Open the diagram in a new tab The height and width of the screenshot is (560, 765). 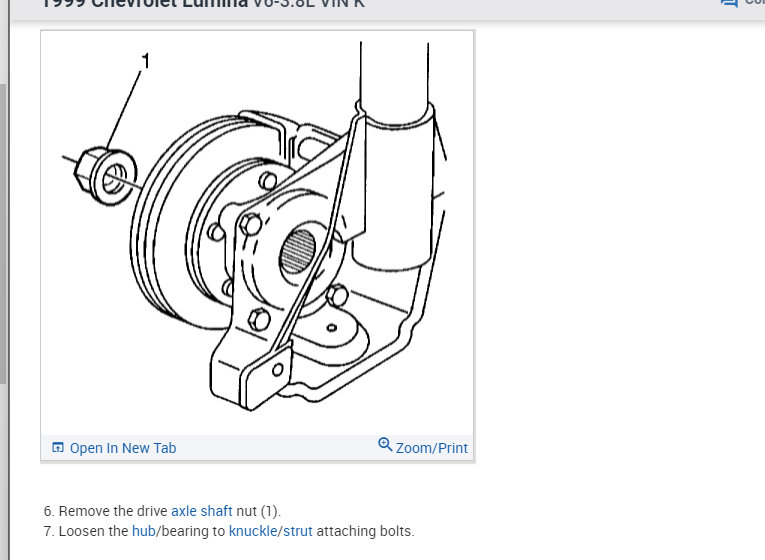(123, 448)
